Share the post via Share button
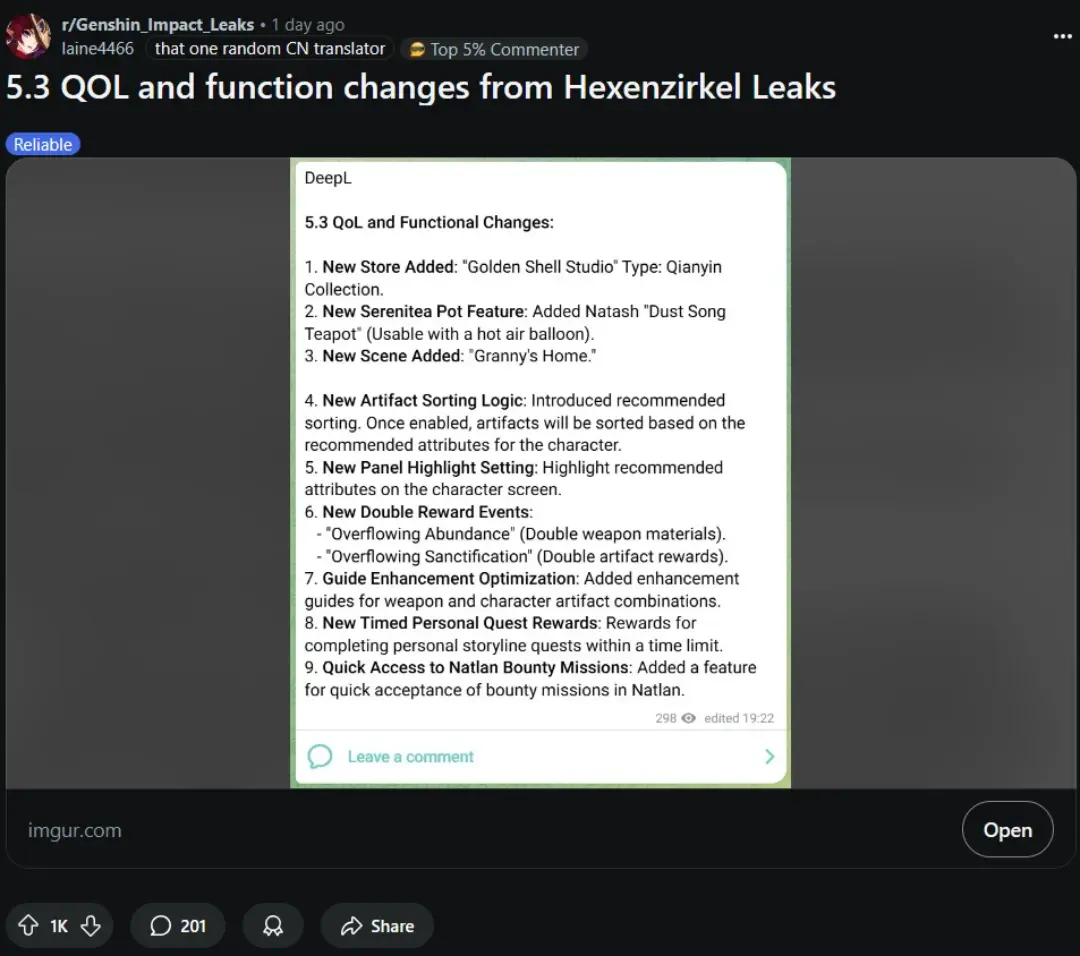Viewport: 1080px width, 956px height. click(377, 925)
